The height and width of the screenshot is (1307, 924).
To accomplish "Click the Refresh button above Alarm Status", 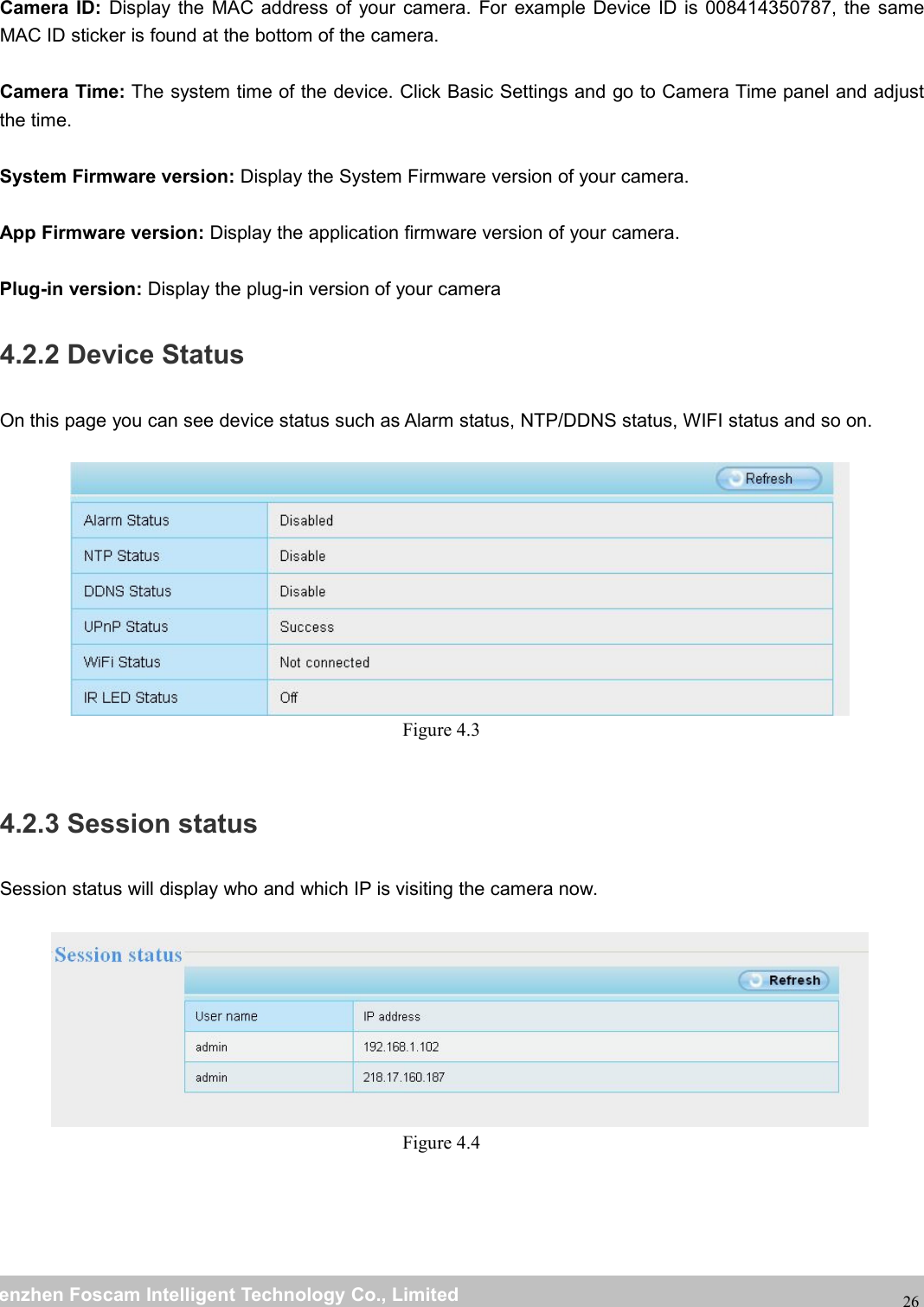I will tap(768, 479).
